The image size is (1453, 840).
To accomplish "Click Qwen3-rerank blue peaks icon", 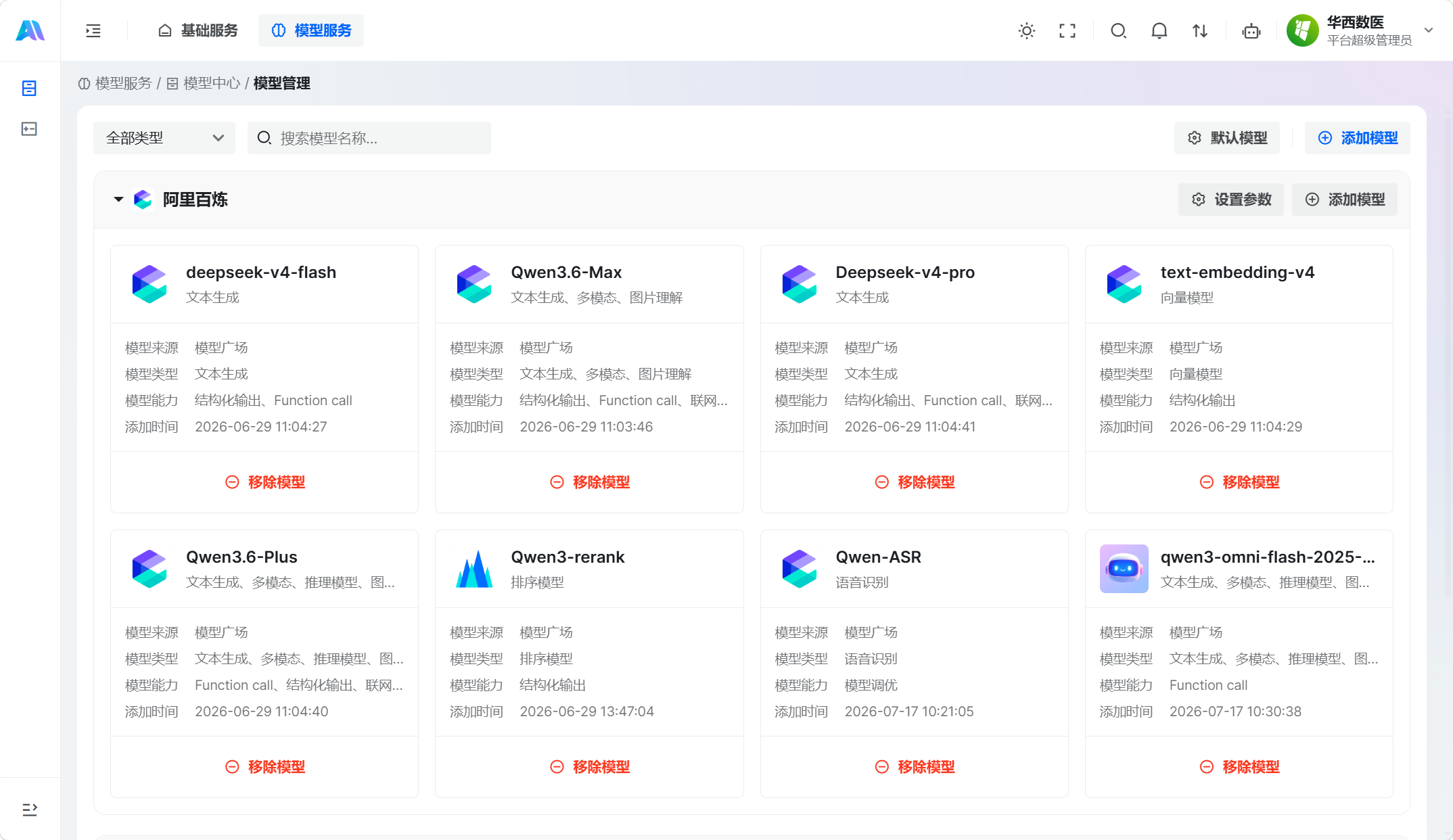I will coord(474,569).
